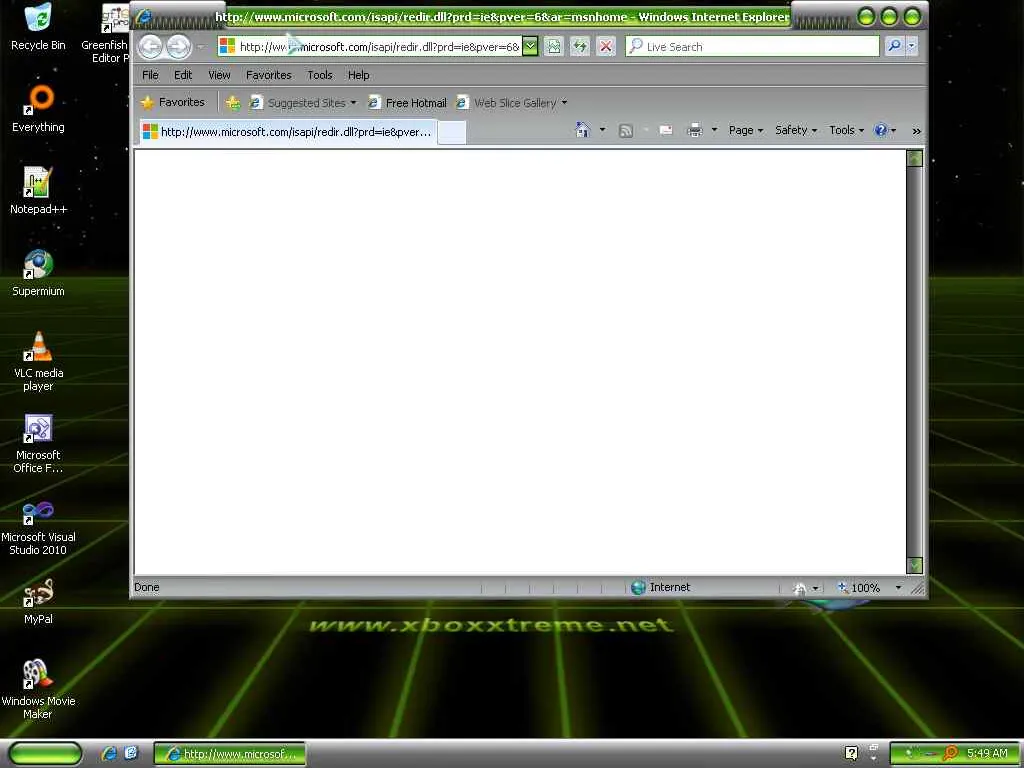Click inside the Live Search box
Viewport: 1024px width, 768px height.
(752, 46)
